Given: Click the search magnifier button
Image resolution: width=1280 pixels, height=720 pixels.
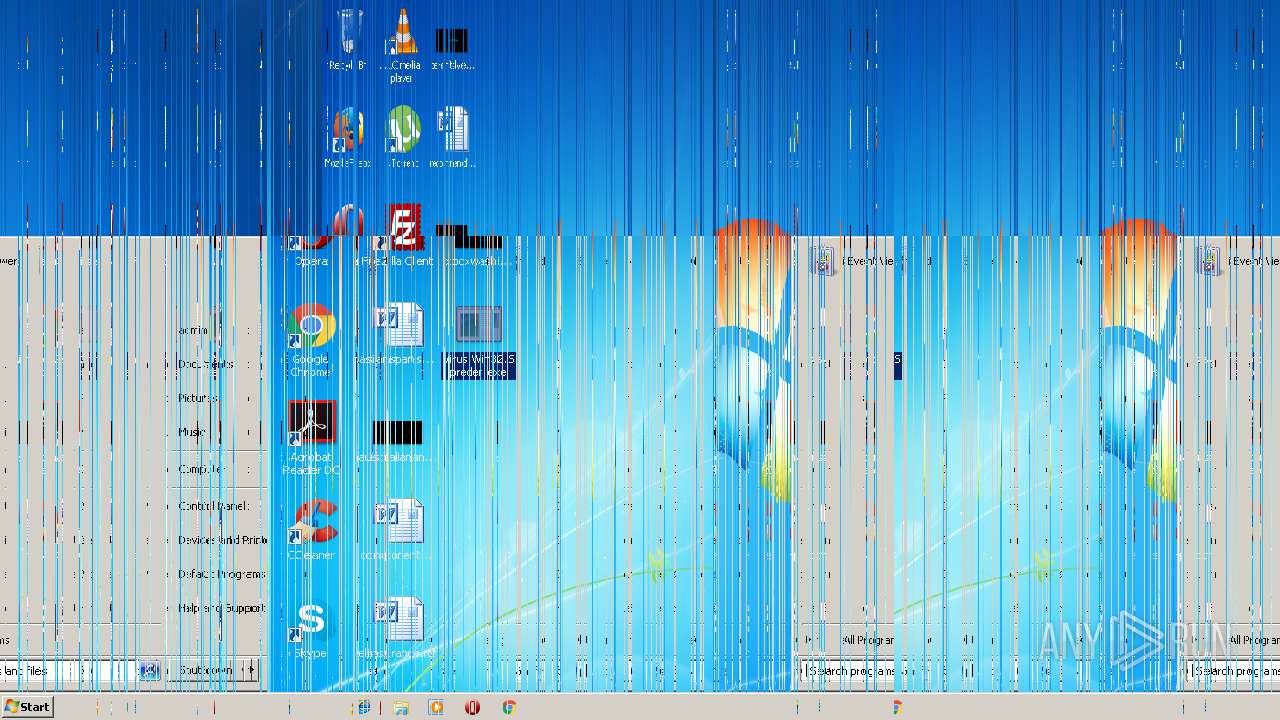Looking at the screenshot, I should (149, 670).
